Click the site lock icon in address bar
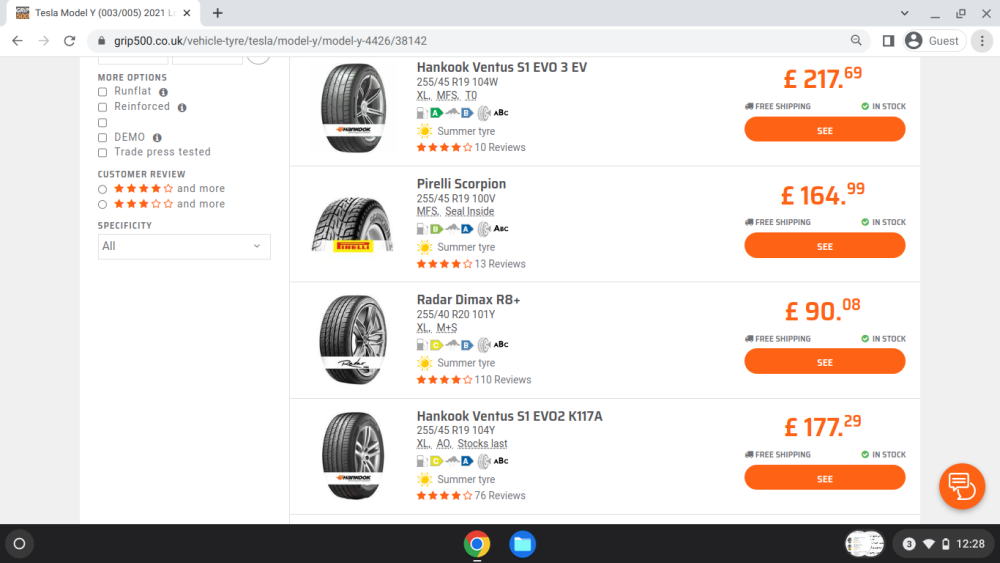Viewport: 1000px width, 563px height. 101,41
